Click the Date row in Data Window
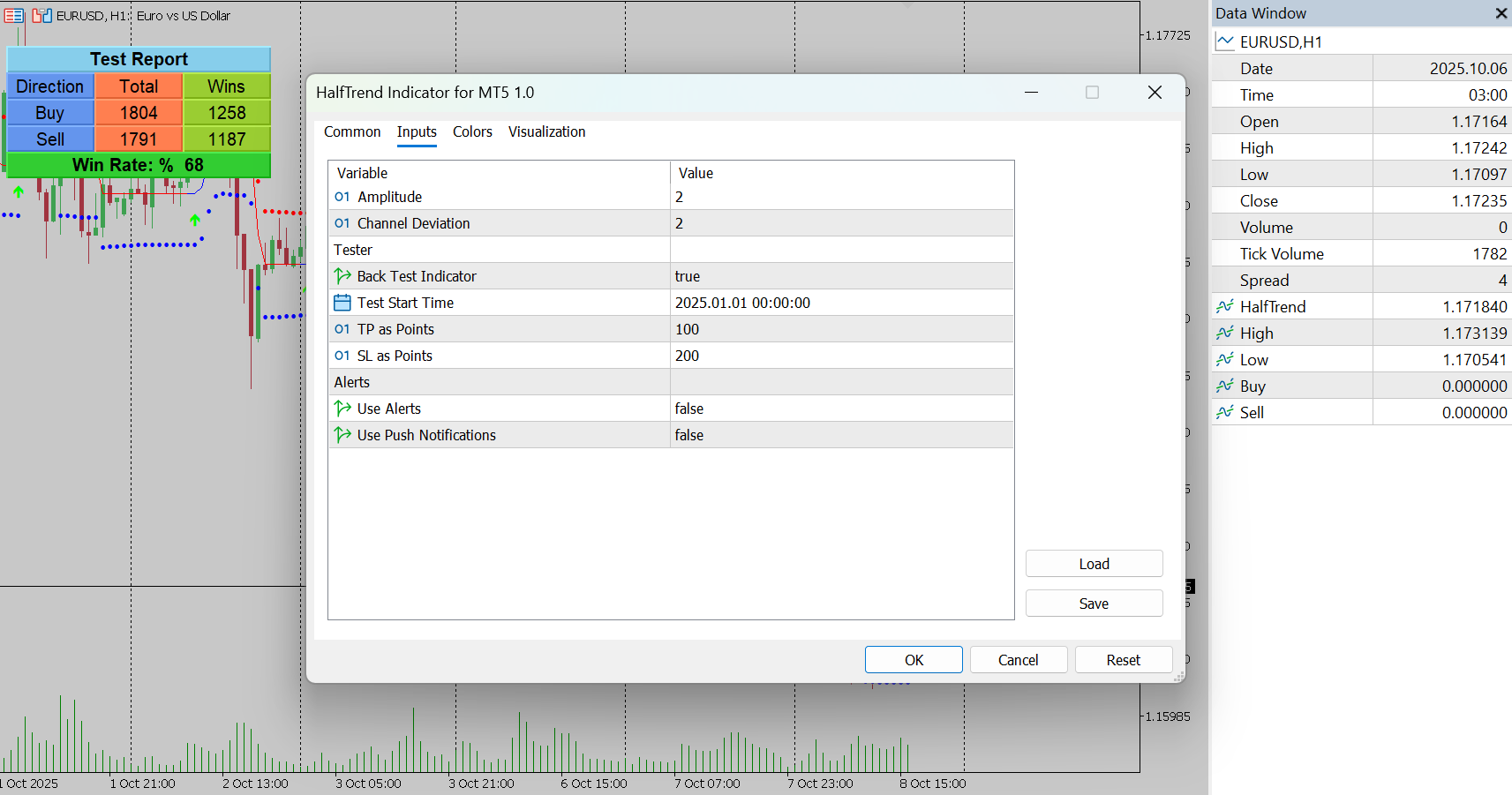Image resolution: width=1512 pixels, height=795 pixels. pyautogui.click(x=1362, y=68)
